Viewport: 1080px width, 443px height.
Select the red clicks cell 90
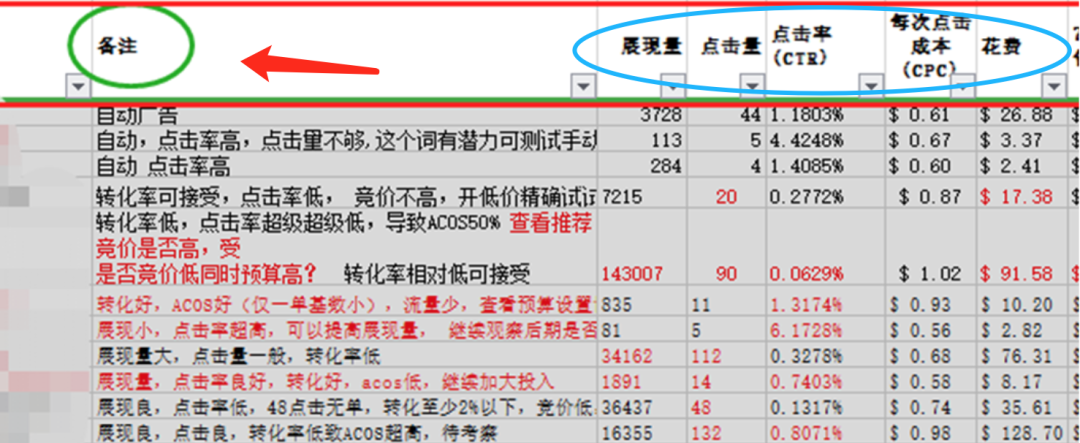click(x=726, y=249)
